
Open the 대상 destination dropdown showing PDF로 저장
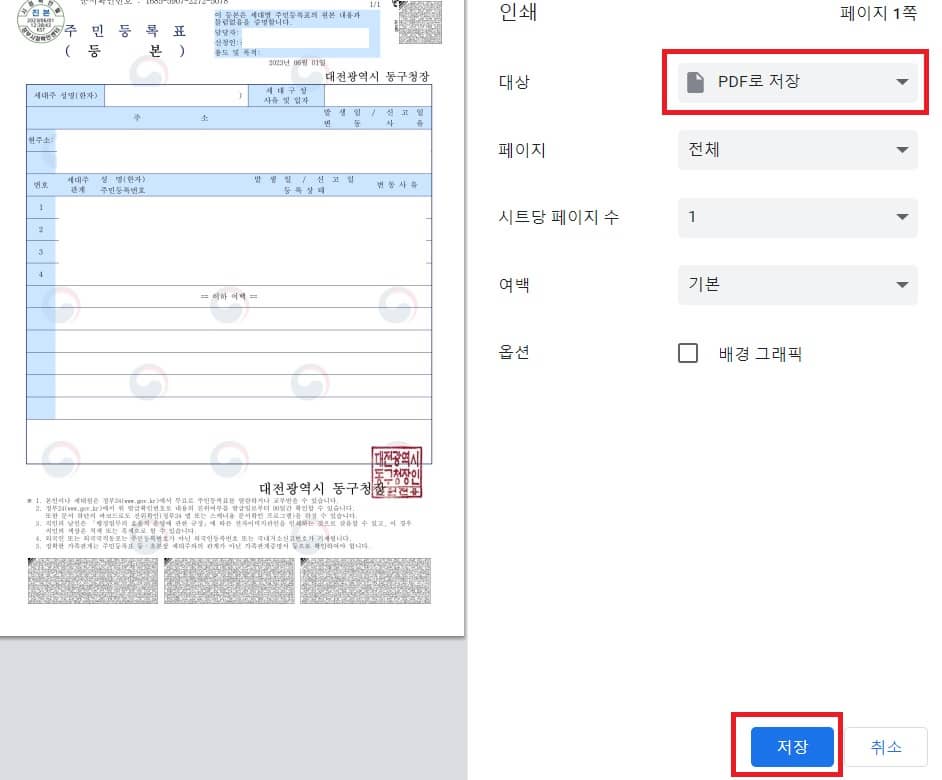point(797,82)
